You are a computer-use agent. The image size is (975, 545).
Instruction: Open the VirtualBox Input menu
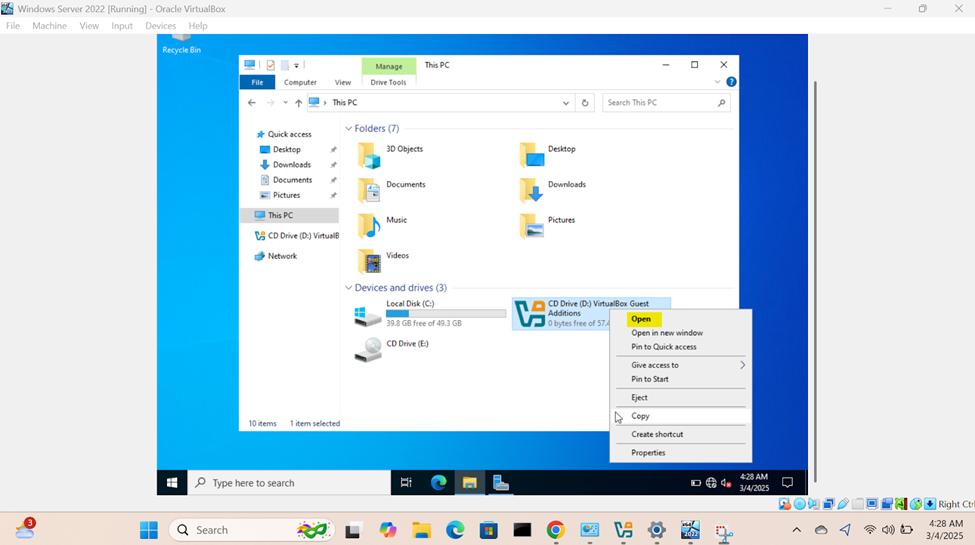122,26
